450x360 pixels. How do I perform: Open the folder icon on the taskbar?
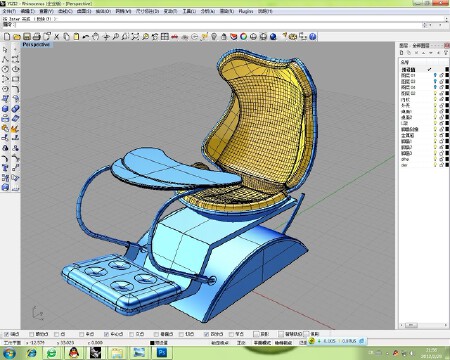pyautogui.click(x=117, y=353)
